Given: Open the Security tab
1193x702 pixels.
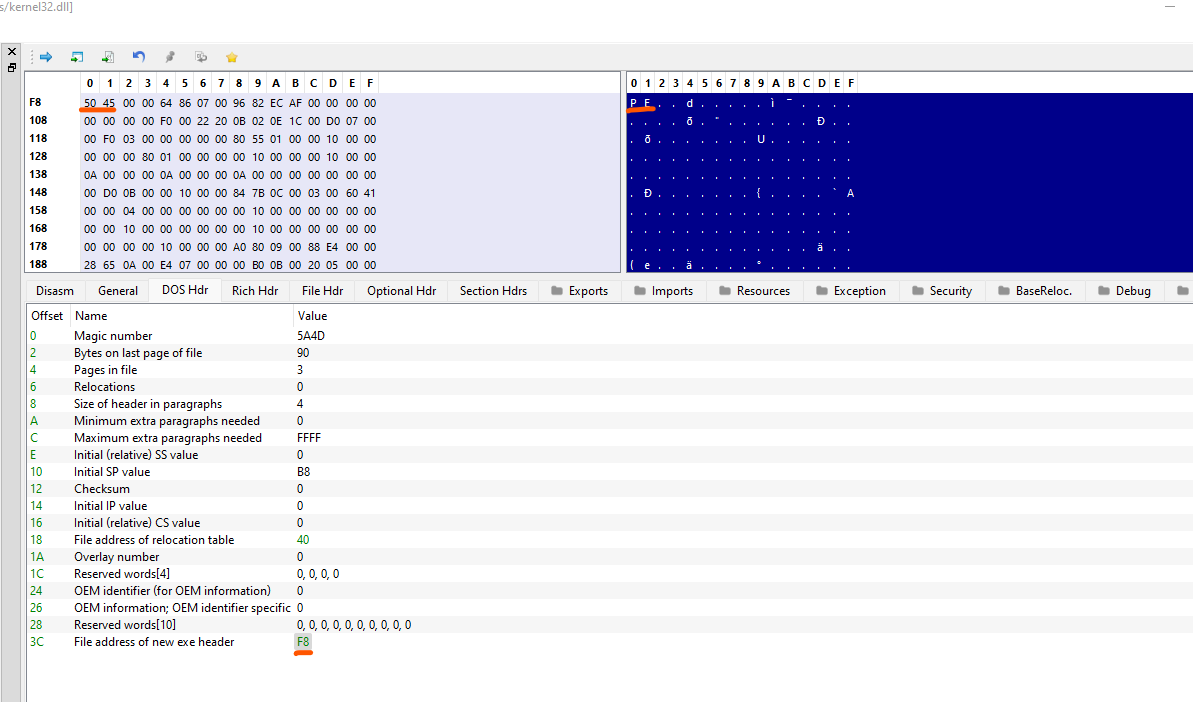Looking at the screenshot, I should pos(942,291).
